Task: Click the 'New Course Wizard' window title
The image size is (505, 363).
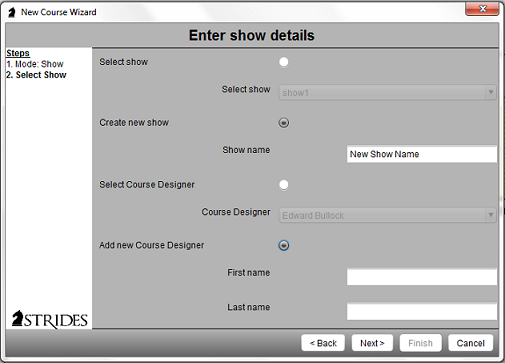Action: 59,12
